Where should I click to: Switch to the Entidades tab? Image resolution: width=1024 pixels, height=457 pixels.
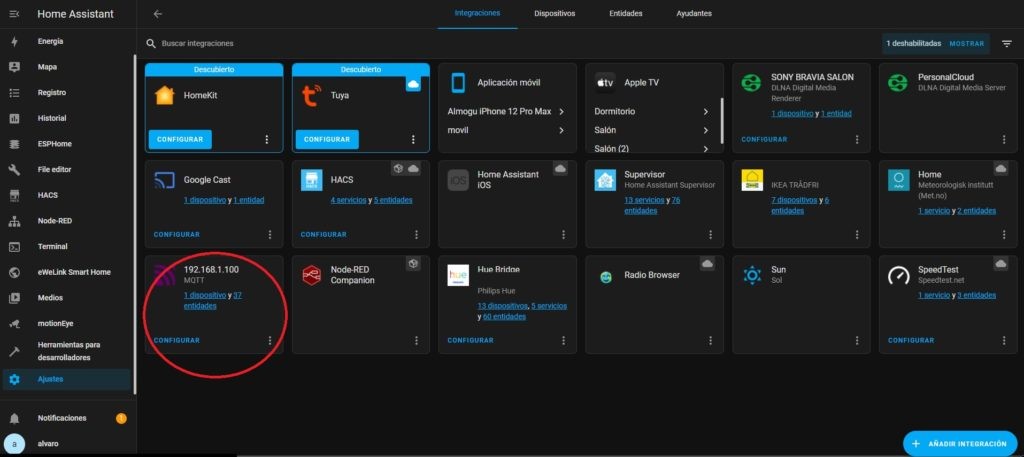coord(625,14)
